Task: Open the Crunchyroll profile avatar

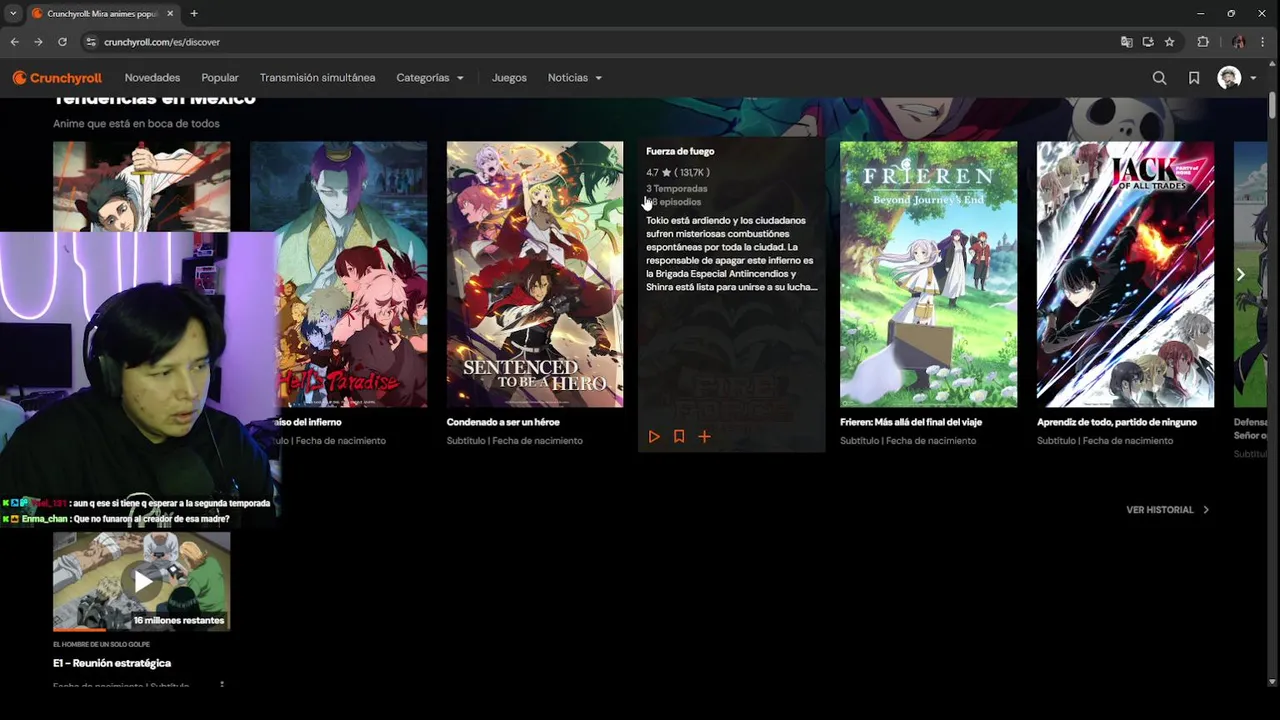Action: (x=1229, y=78)
